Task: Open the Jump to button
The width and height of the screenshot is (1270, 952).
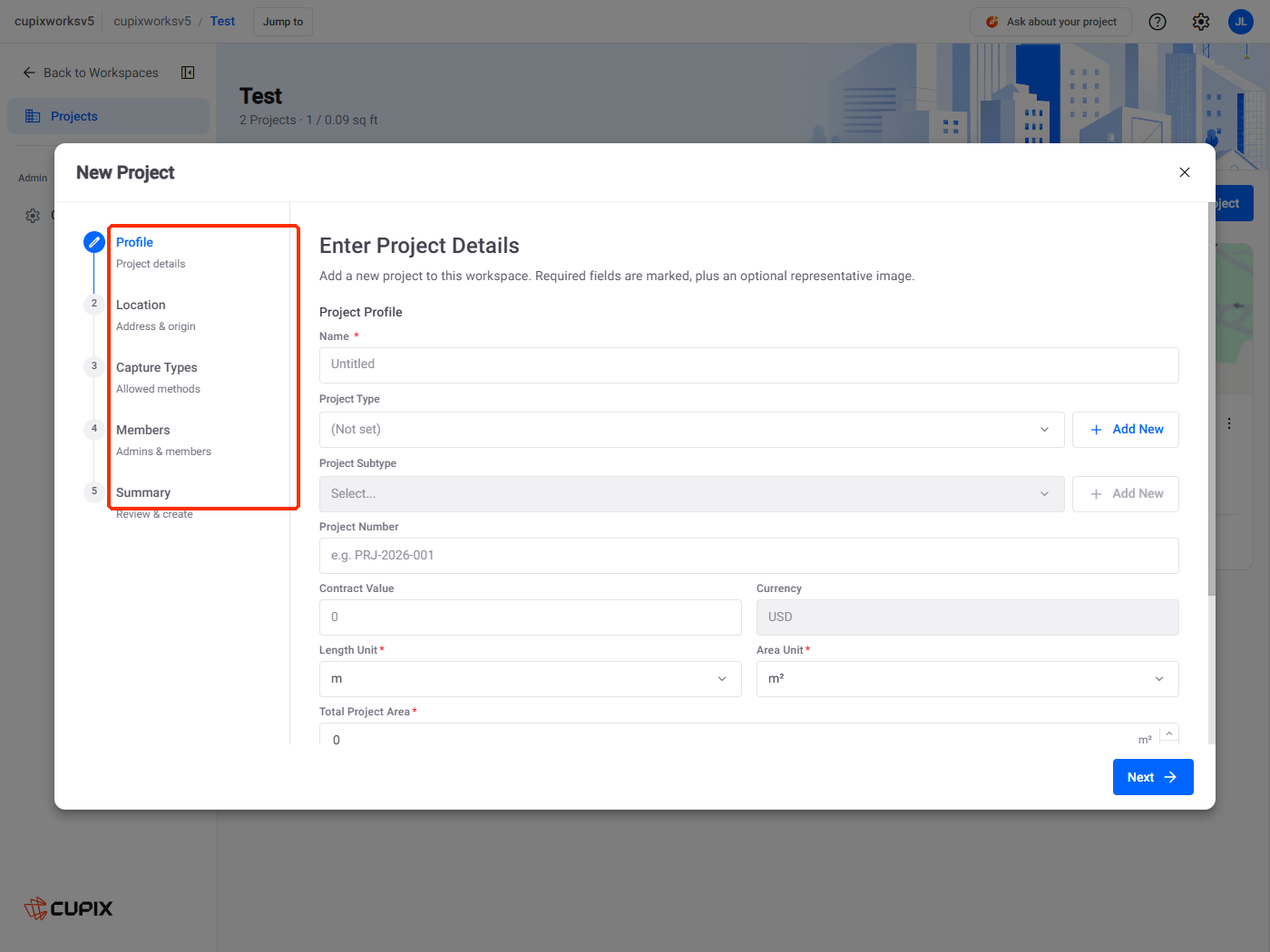Action: tap(283, 22)
